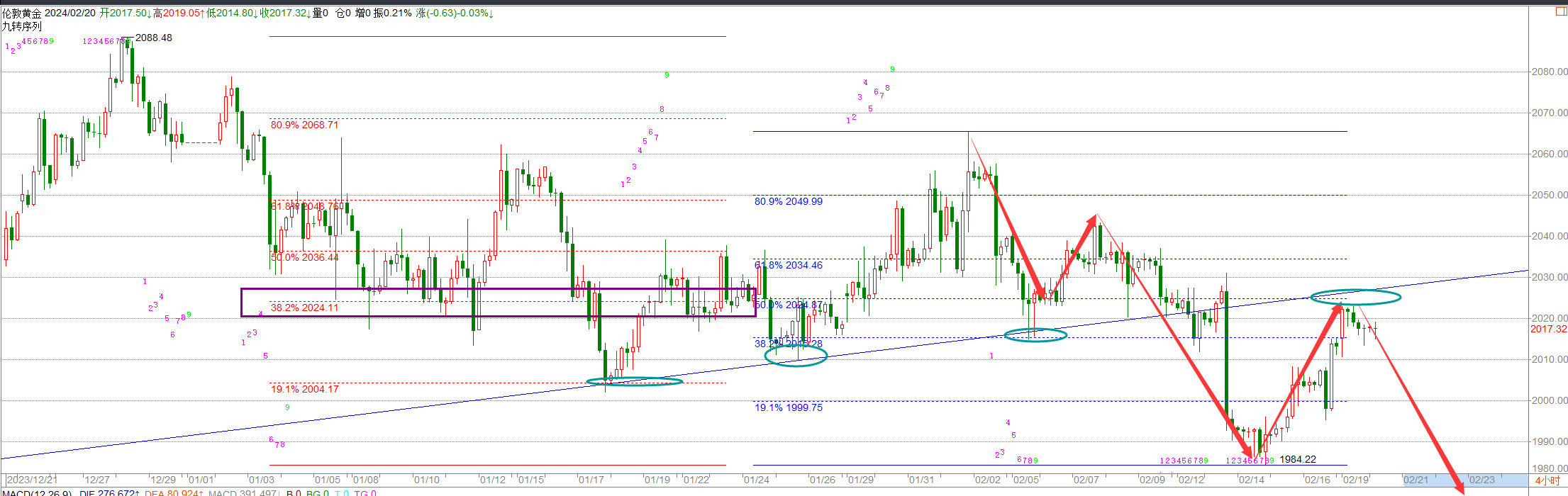
Task: Click the red 50.0% 2036.44 Fibonacci label
Action: coord(305,257)
